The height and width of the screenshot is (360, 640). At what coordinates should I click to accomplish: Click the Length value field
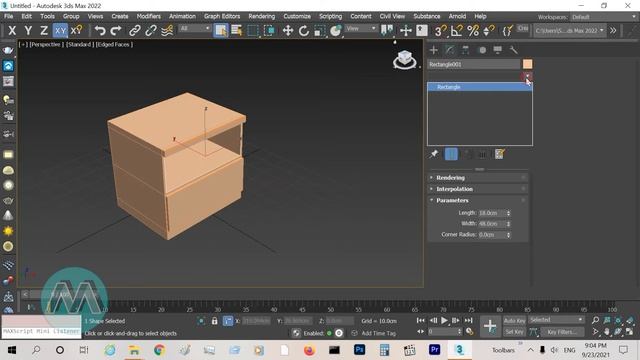(492, 213)
